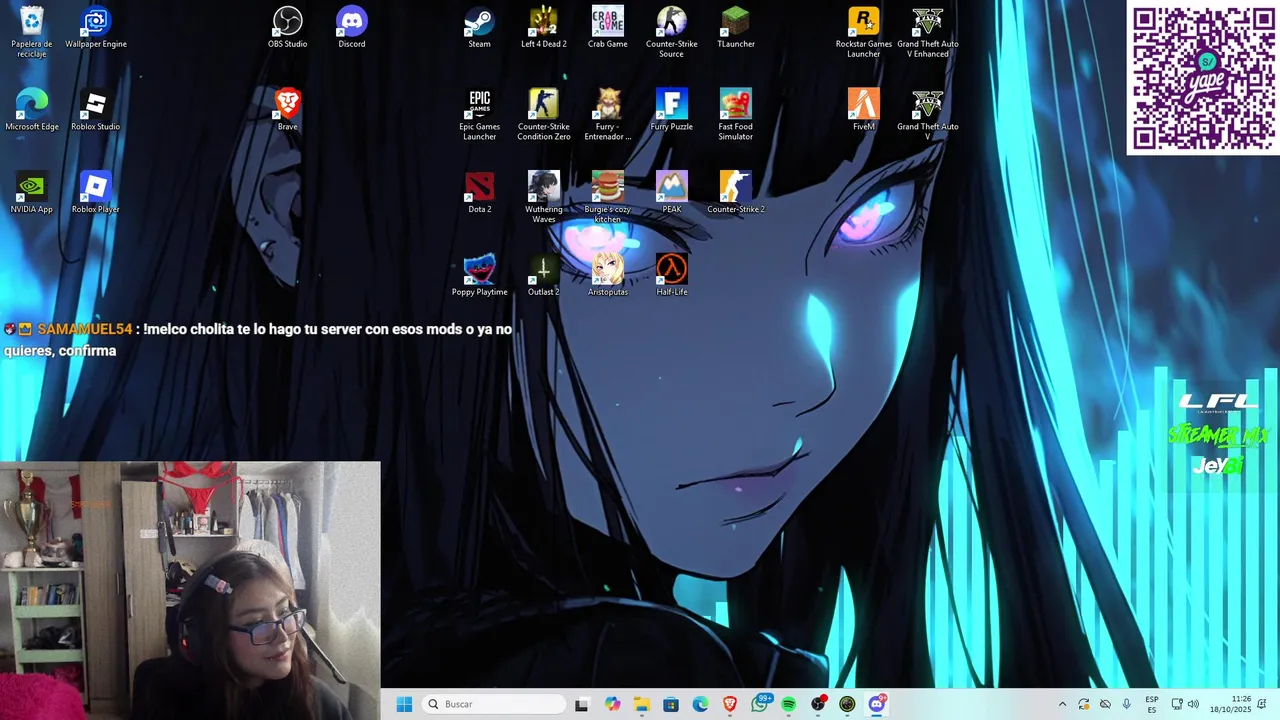Screen dimensions: 1280x720
Task: Open Steam desktop icon
Action: pos(480,27)
